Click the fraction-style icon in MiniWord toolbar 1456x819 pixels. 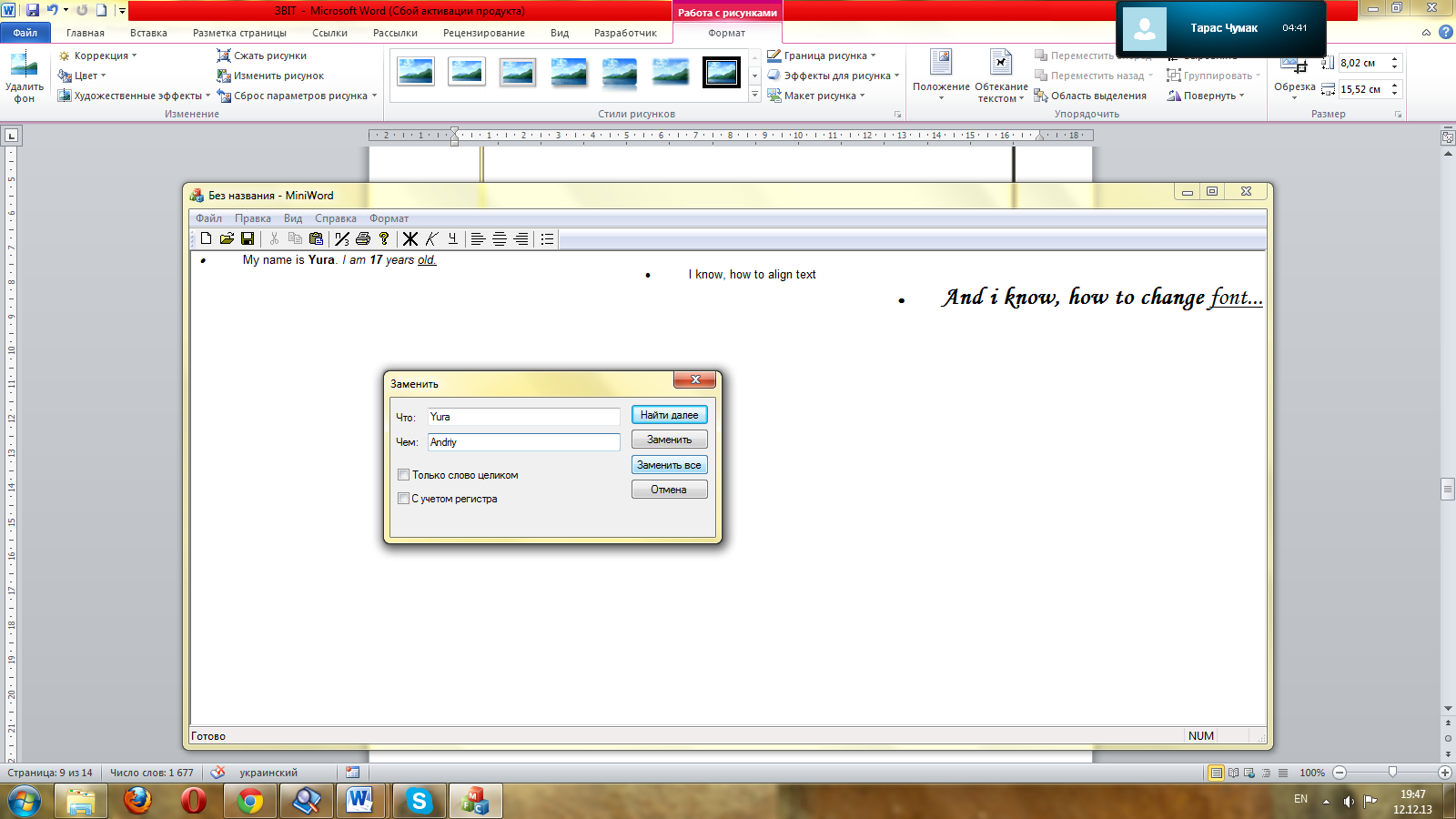342,238
